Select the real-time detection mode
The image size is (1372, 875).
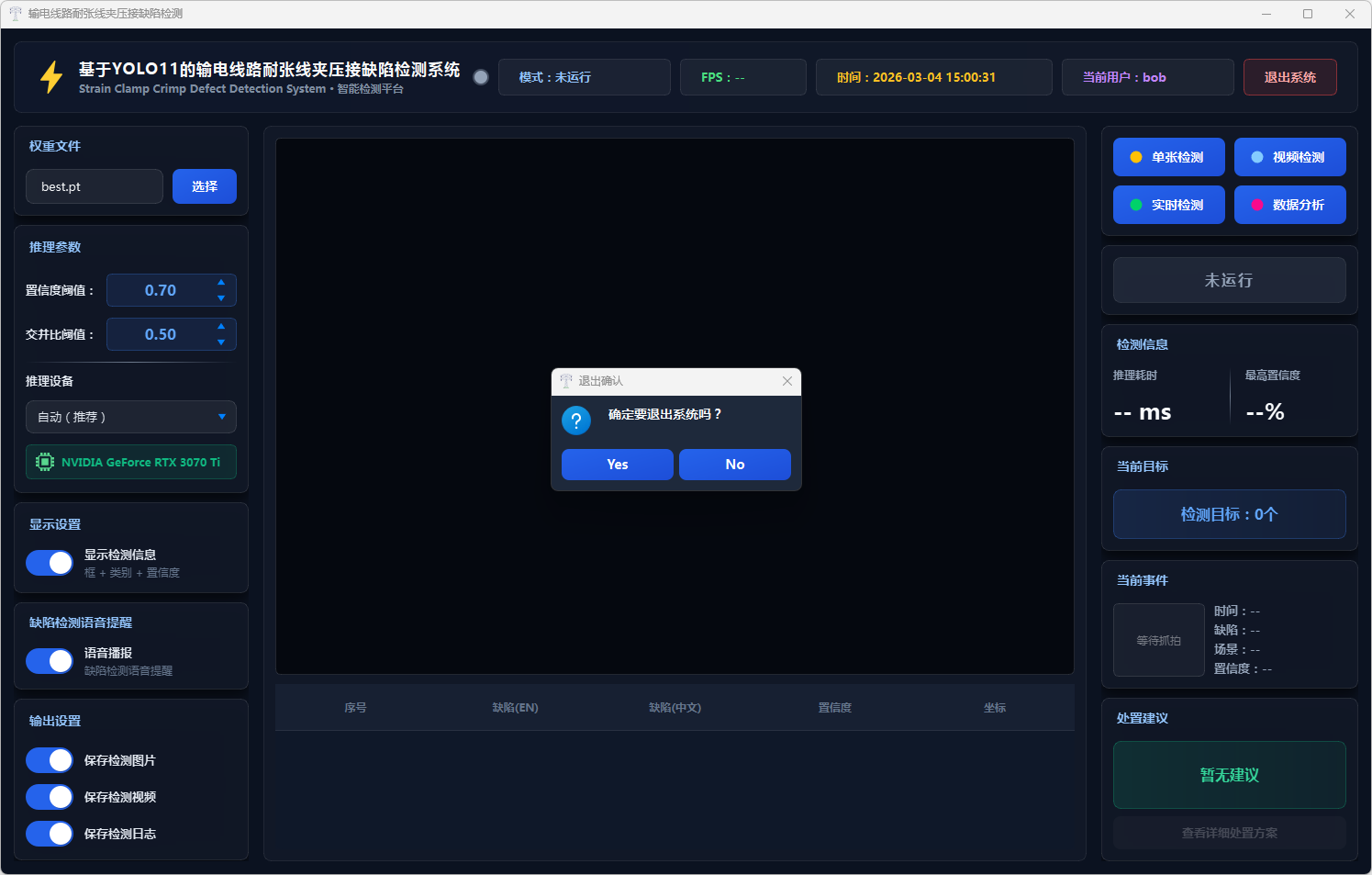click(x=1168, y=205)
